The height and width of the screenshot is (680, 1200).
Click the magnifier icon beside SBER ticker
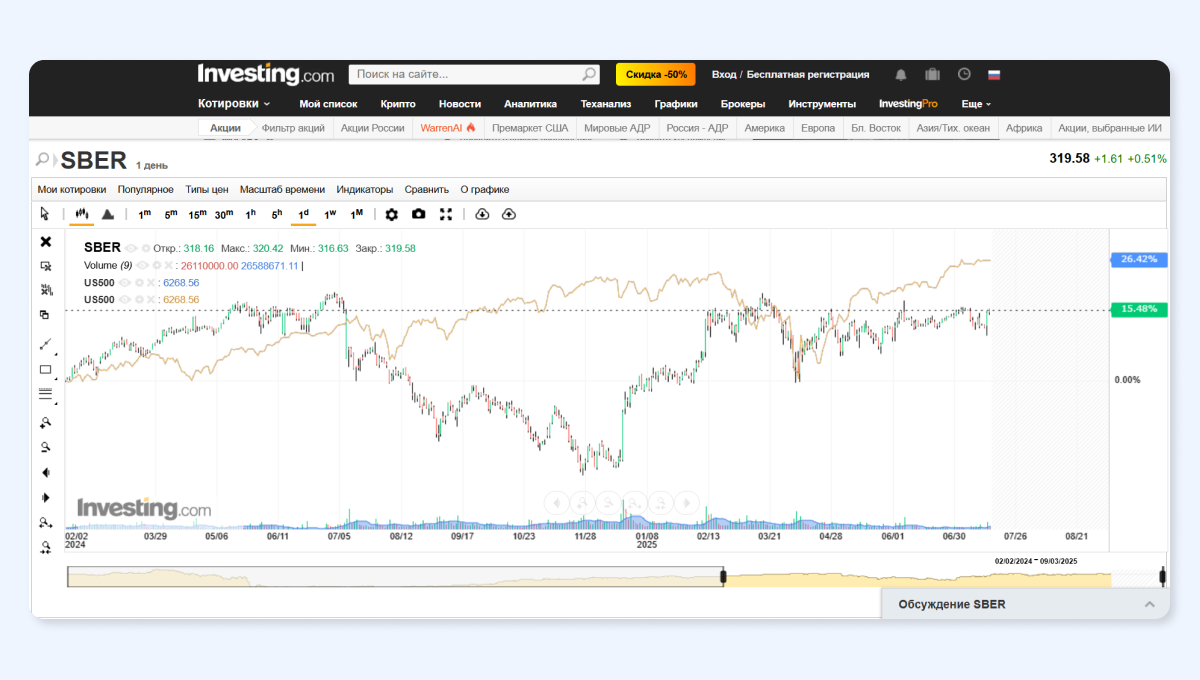click(43, 159)
